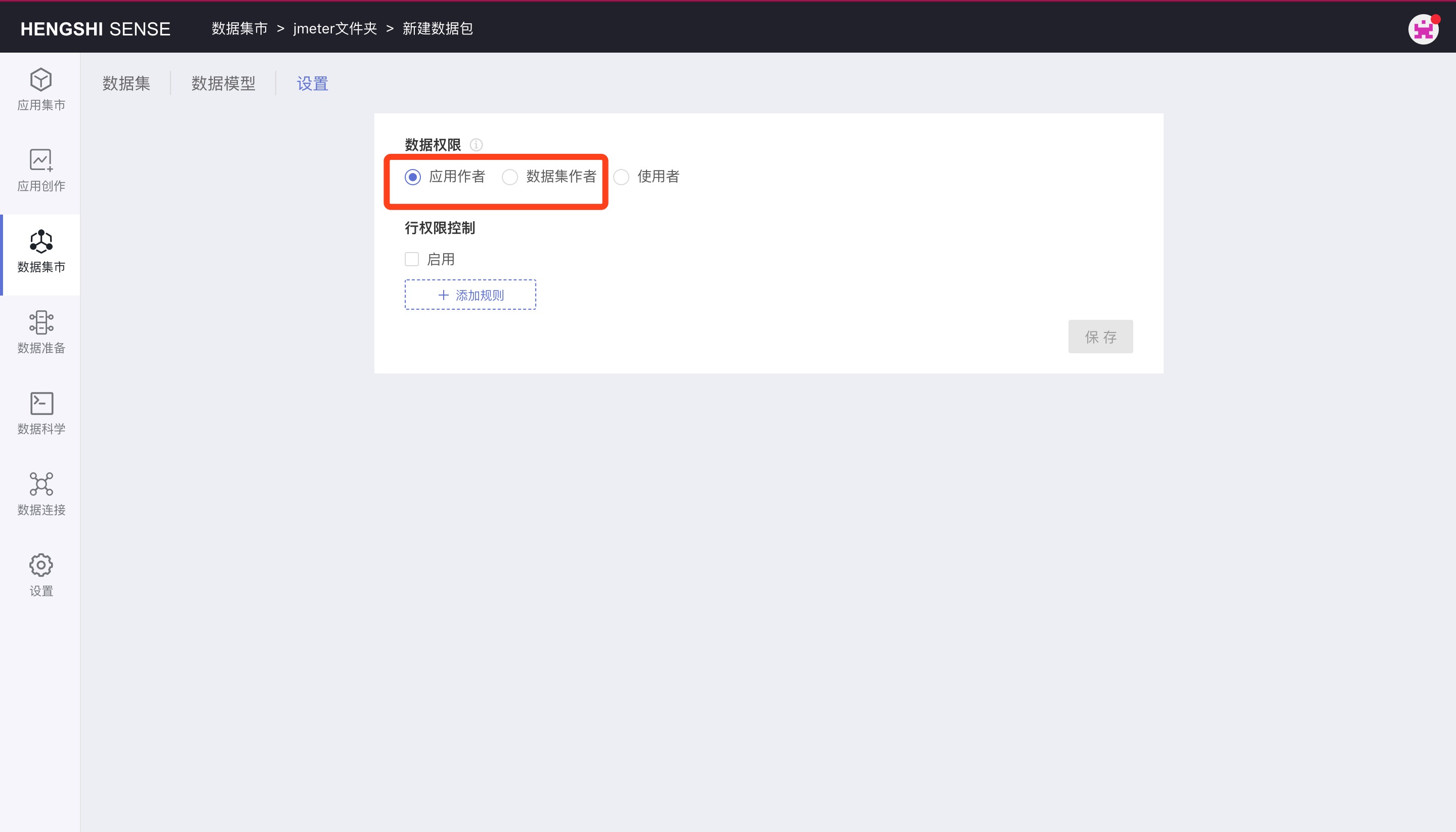Enable the 启用 row permission checkbox
The width and height of the screenshot is (1456, 832).
(411, 260)
